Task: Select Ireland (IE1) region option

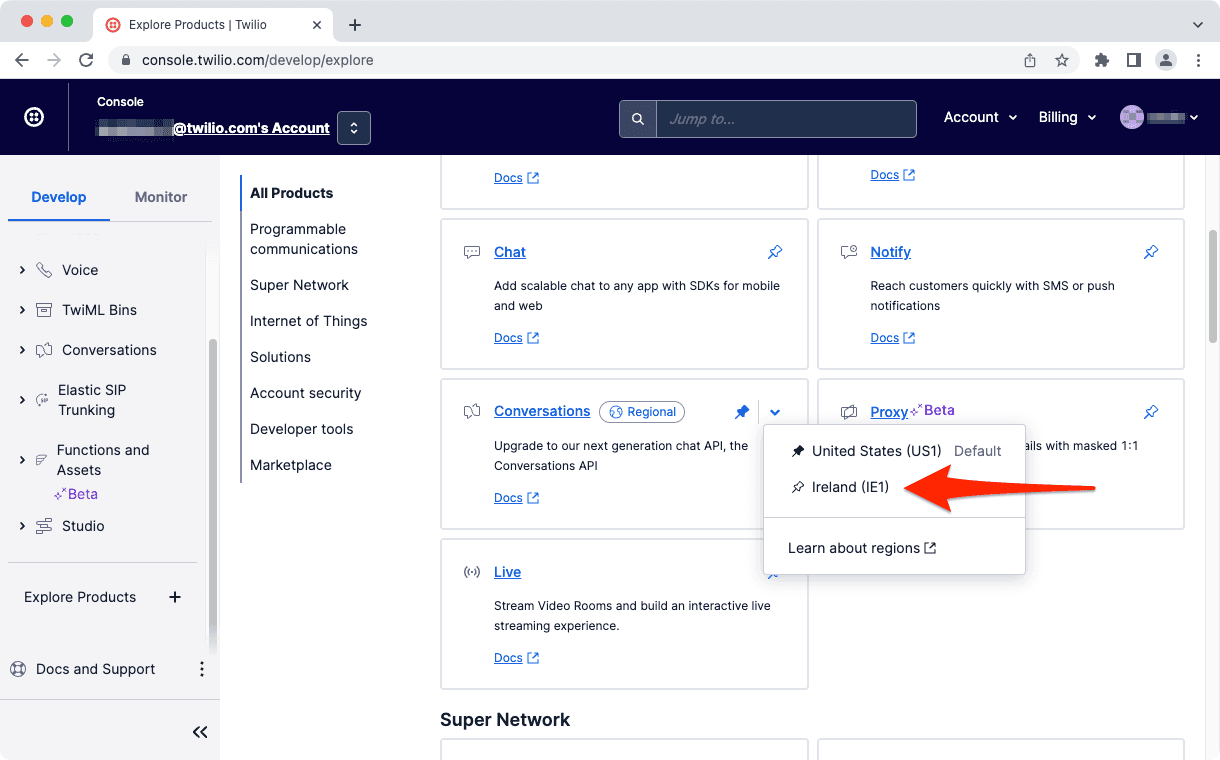Action: click(x=850, y=487)
